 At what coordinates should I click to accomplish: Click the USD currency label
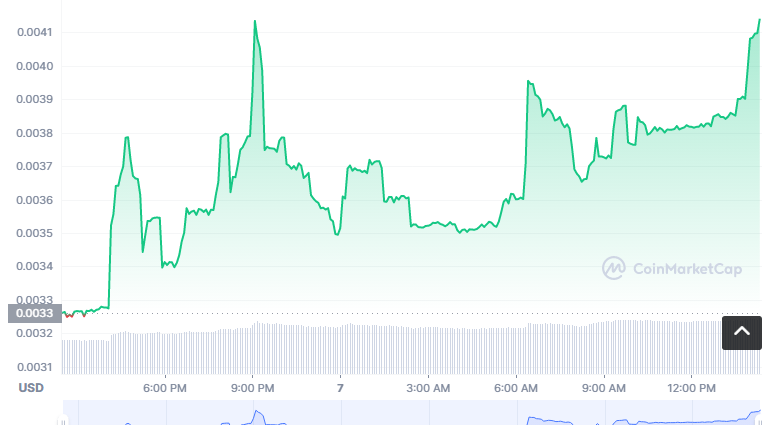click(x=31, y=387)
